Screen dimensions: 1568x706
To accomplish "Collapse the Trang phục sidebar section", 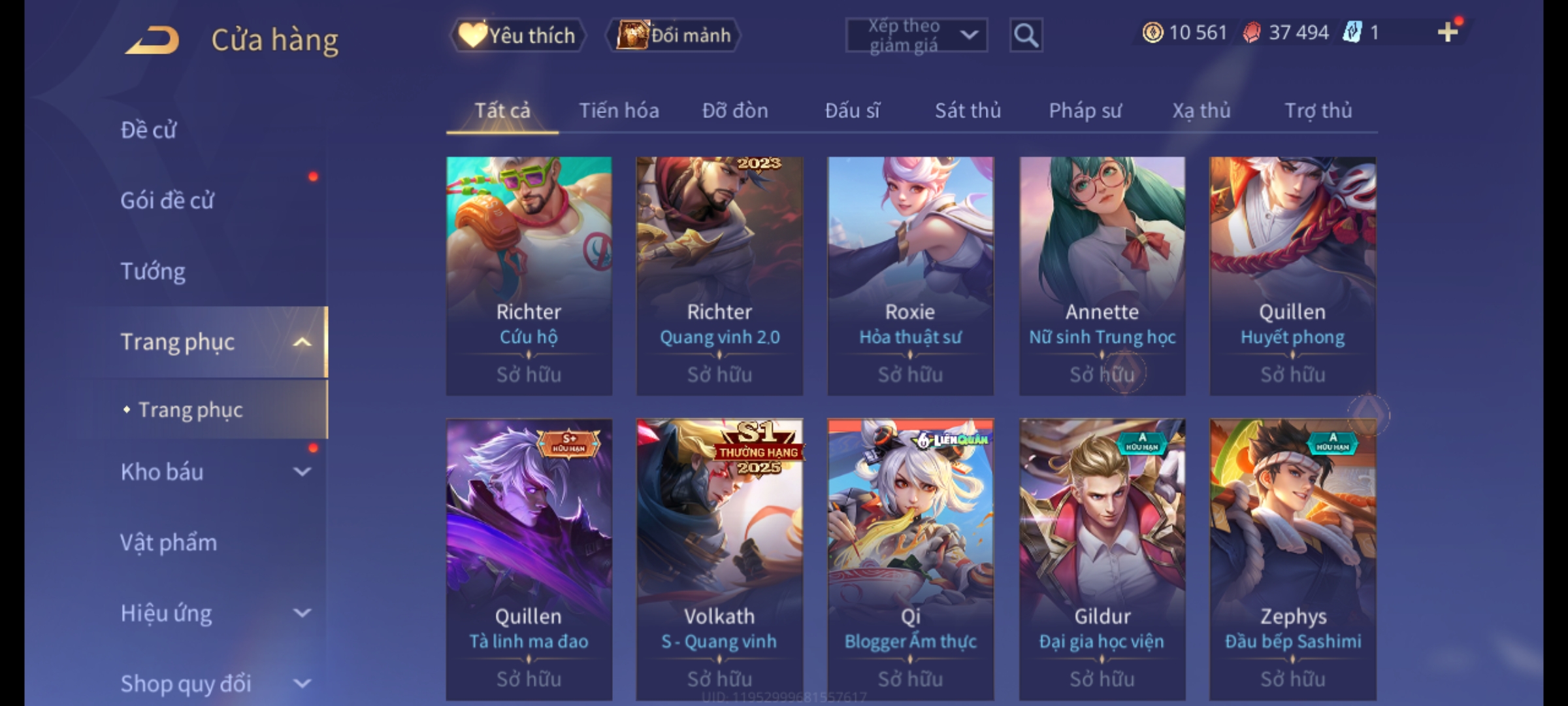I will point(302,342).
